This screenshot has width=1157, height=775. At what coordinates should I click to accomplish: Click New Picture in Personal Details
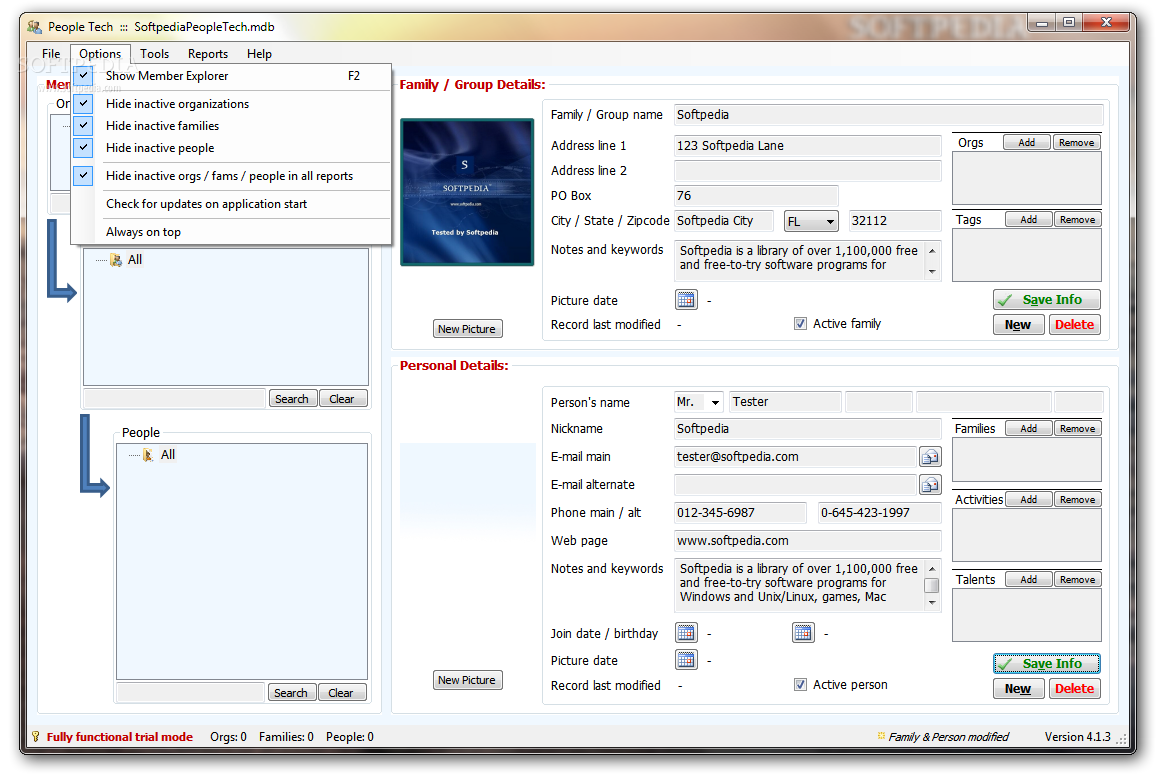467,681
